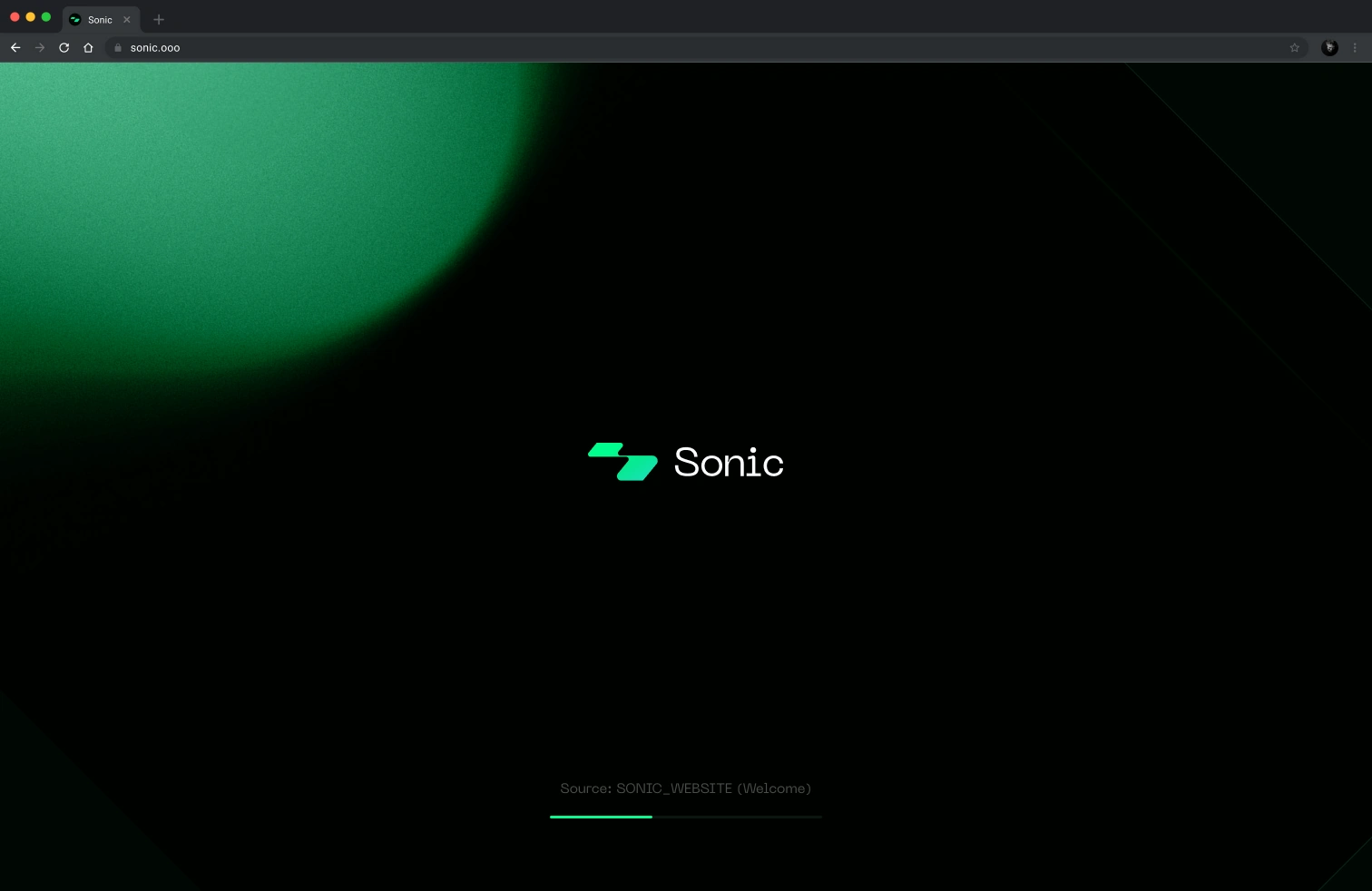Viewport: 1372px width, 891px height.
Task: Close the Sonic tab
Action: (127, 20)
